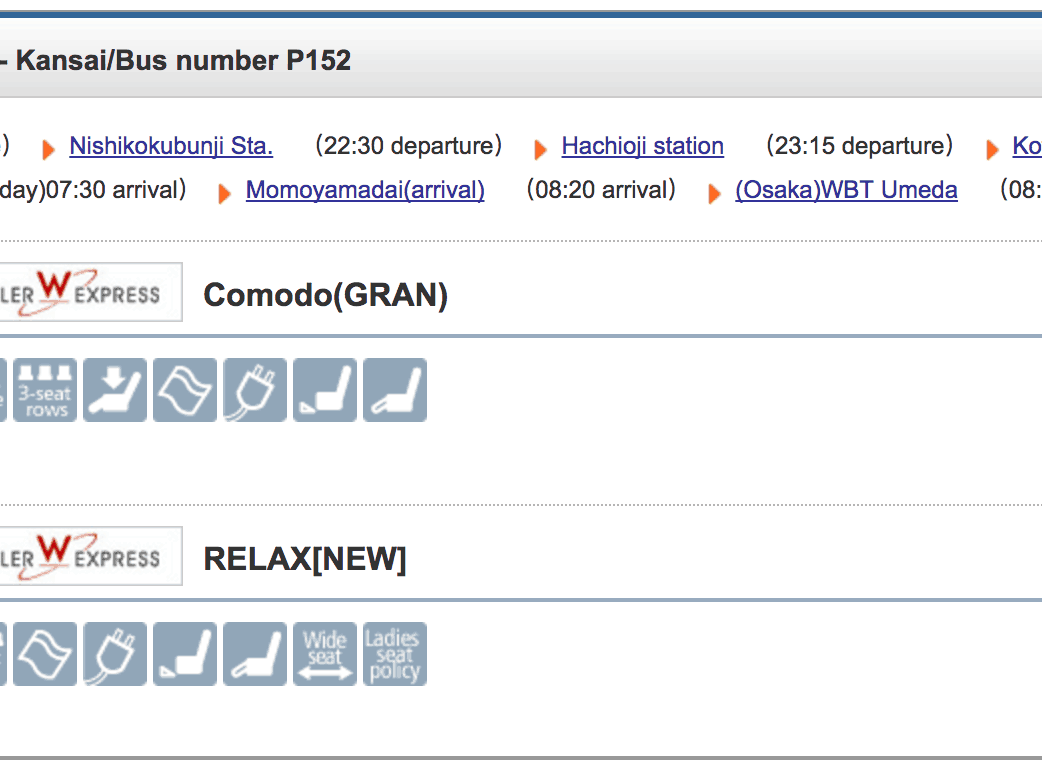Screen dimensions: 1042x772
Task: Click the leg rest seat icon under Comodo(GRAN)
Action: click(395, 390)
